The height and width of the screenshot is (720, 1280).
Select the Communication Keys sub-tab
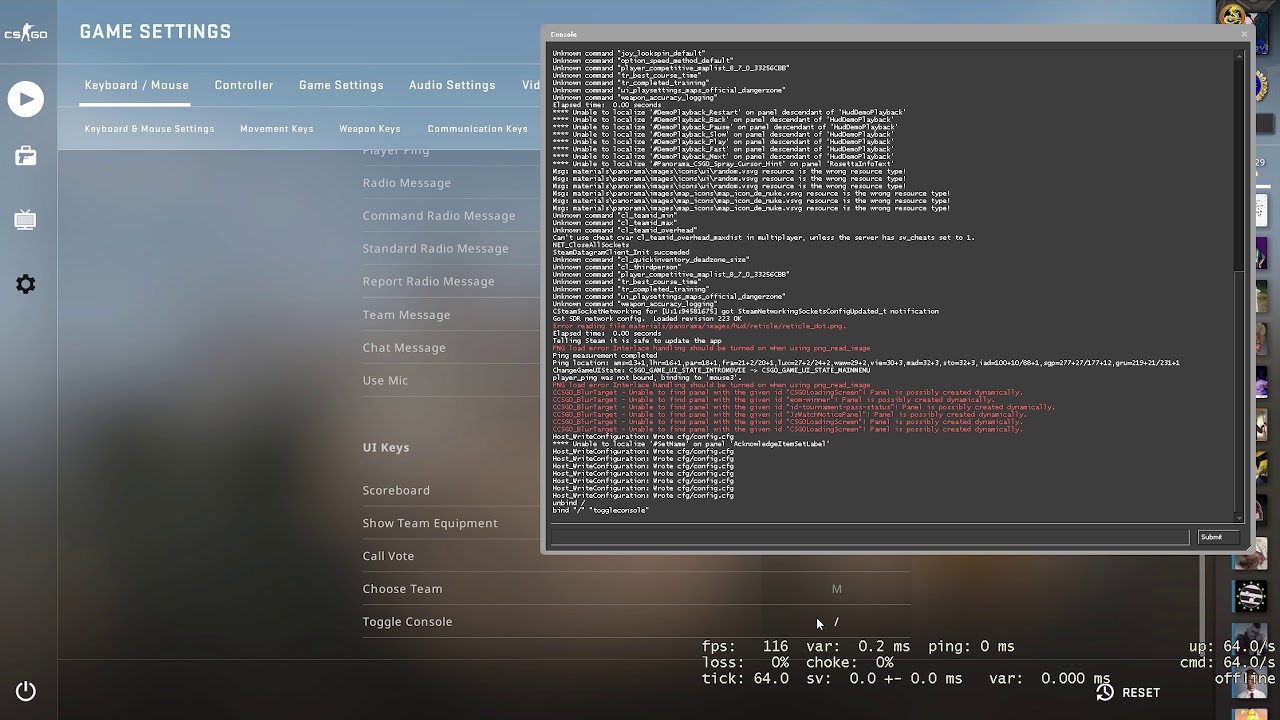[477, 128]
